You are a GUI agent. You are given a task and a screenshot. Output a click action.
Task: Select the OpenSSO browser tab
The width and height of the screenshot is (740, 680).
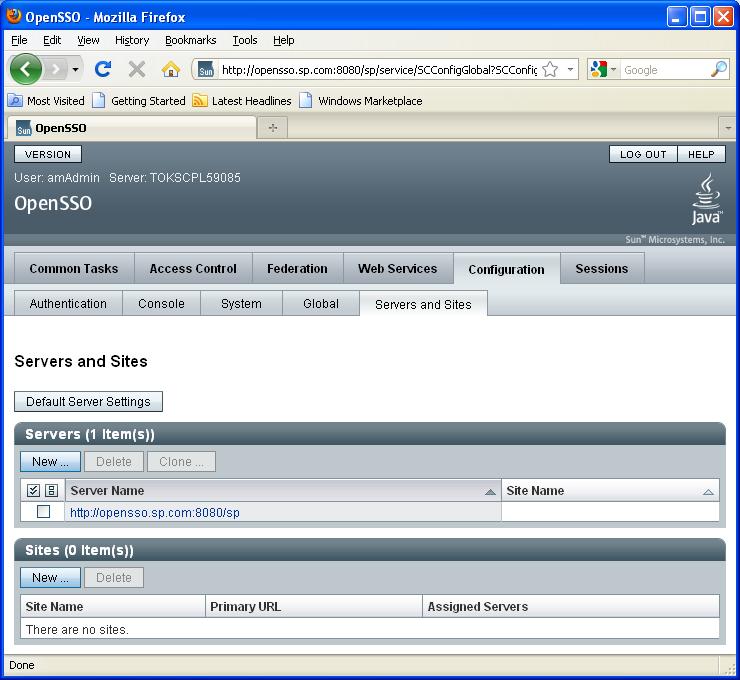coord(131,128)
